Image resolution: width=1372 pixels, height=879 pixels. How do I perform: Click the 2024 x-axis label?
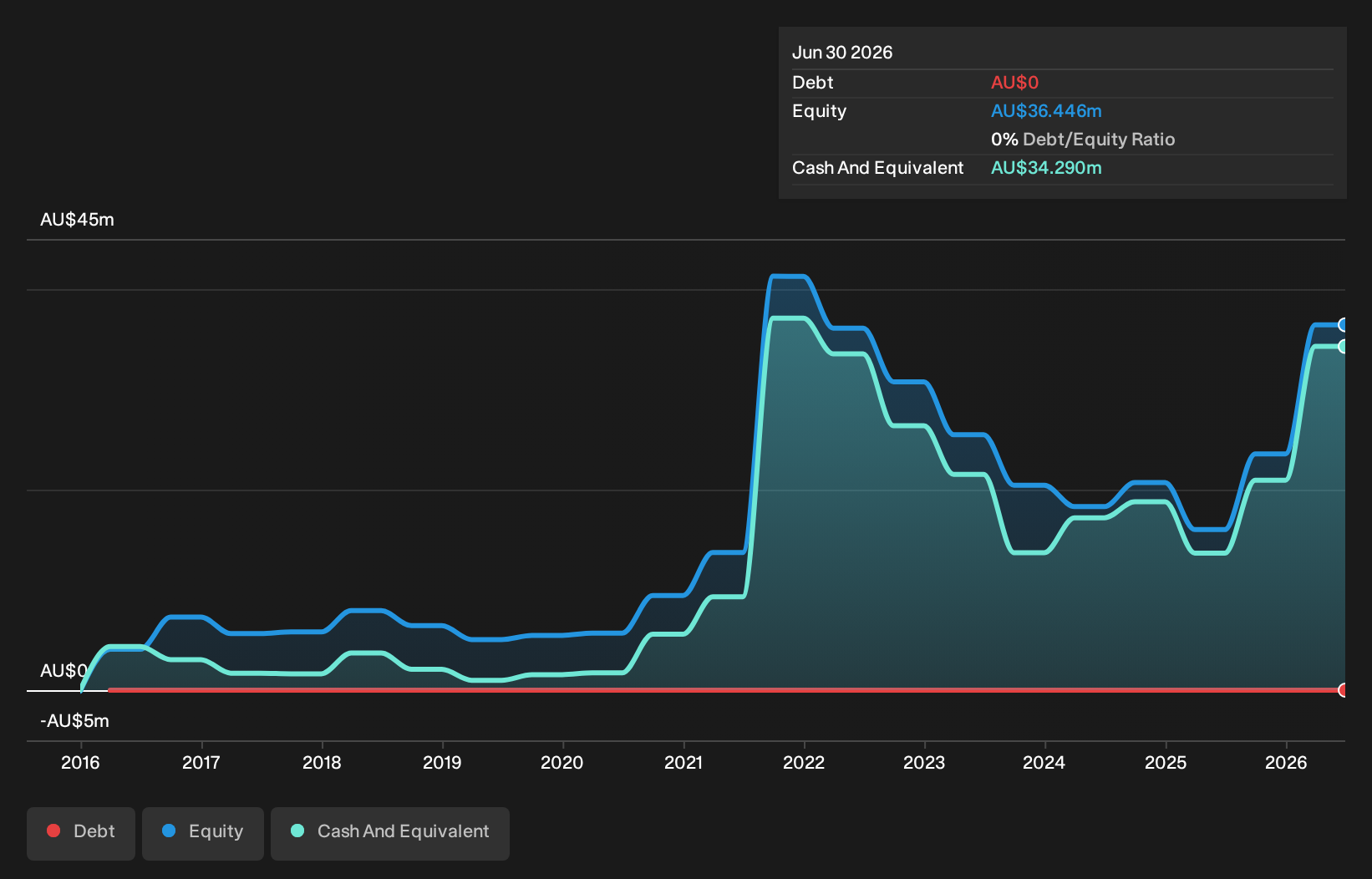[1044, 762]
